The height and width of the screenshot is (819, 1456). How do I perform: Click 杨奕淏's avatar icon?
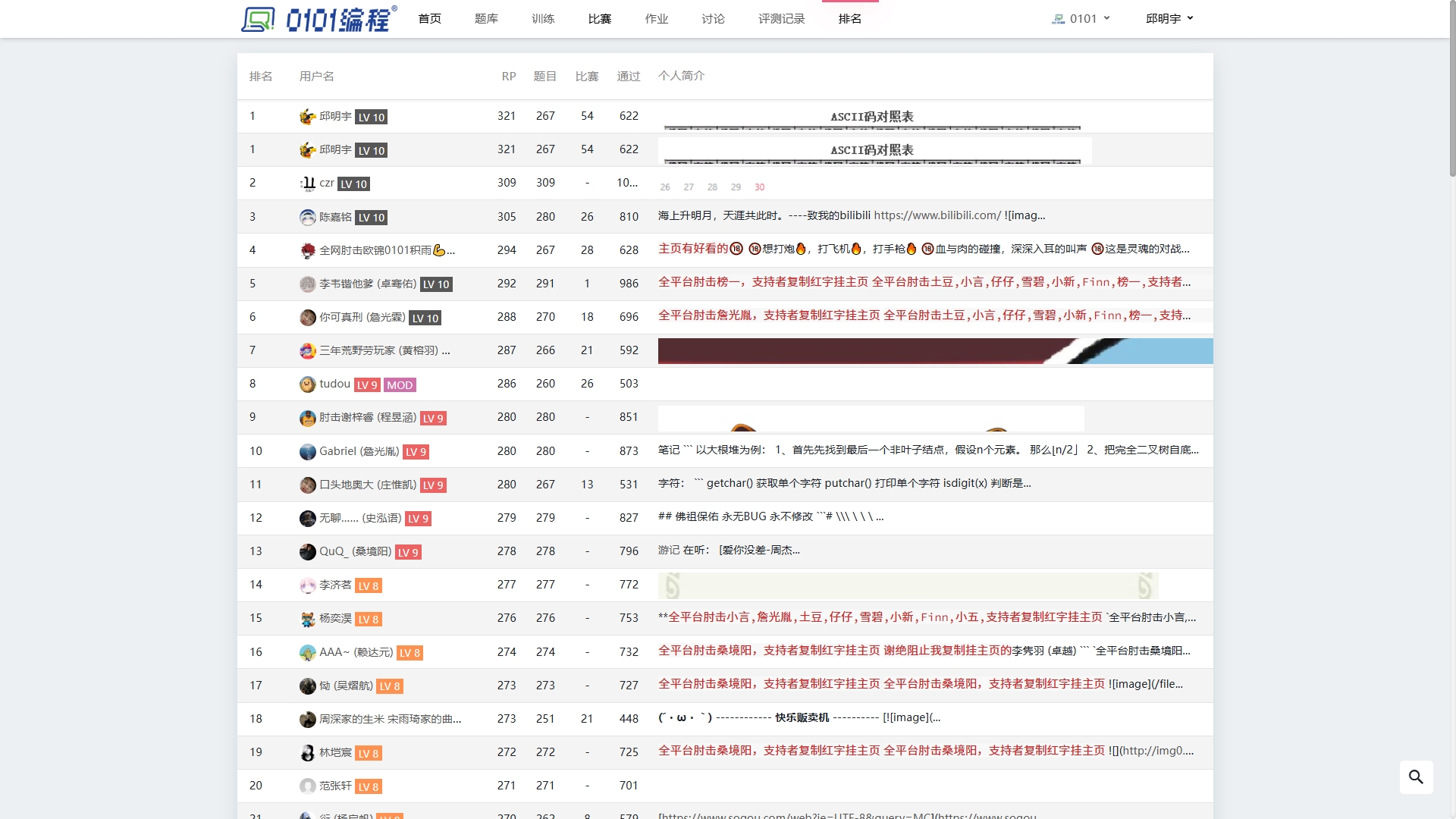pos(307,619)
